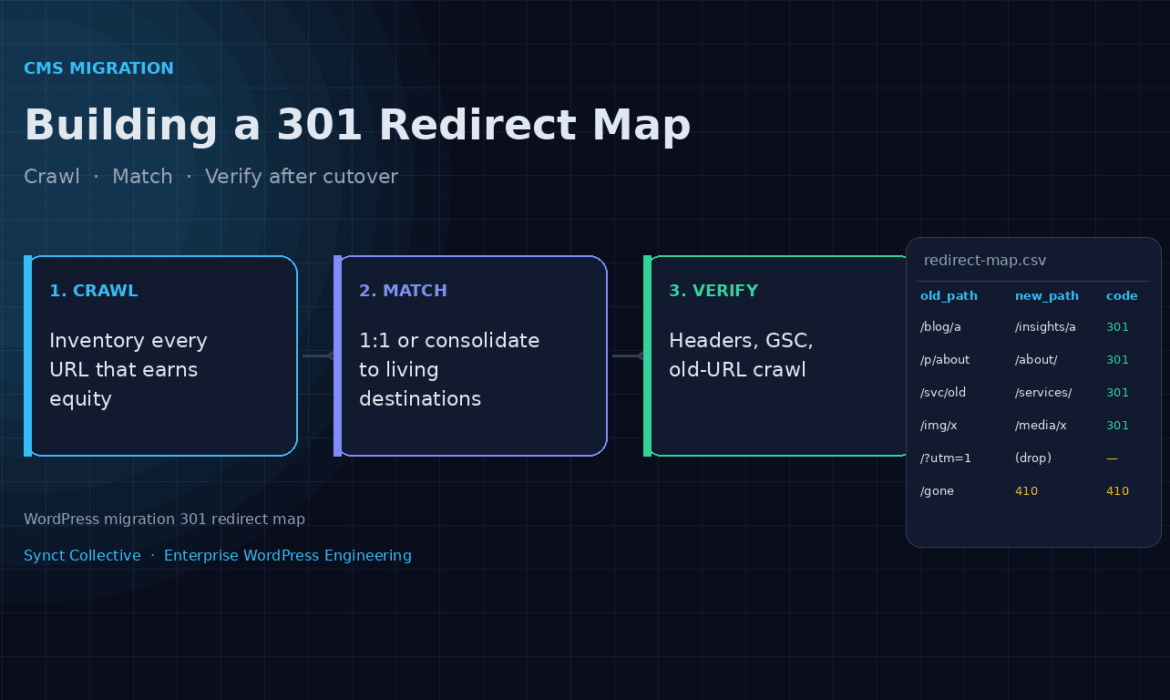Select the 2. MATCH heading
Image resolution: width=1170 pixels, height=700 pixels.
pos(403,290)
